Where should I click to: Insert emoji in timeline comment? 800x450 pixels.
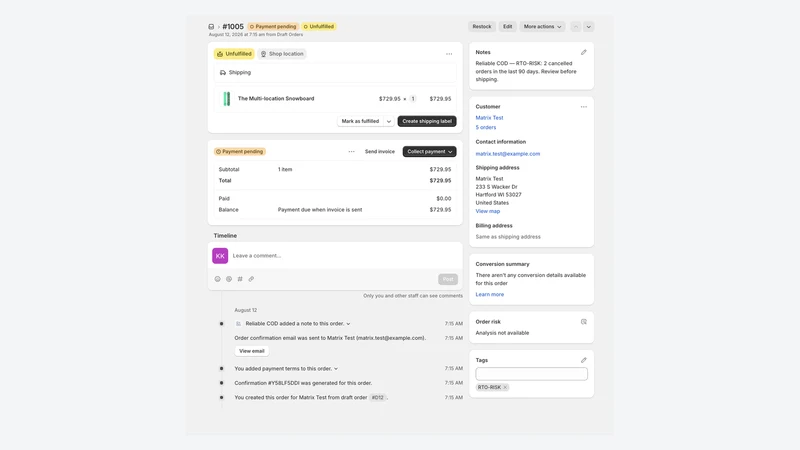point(217,279)
